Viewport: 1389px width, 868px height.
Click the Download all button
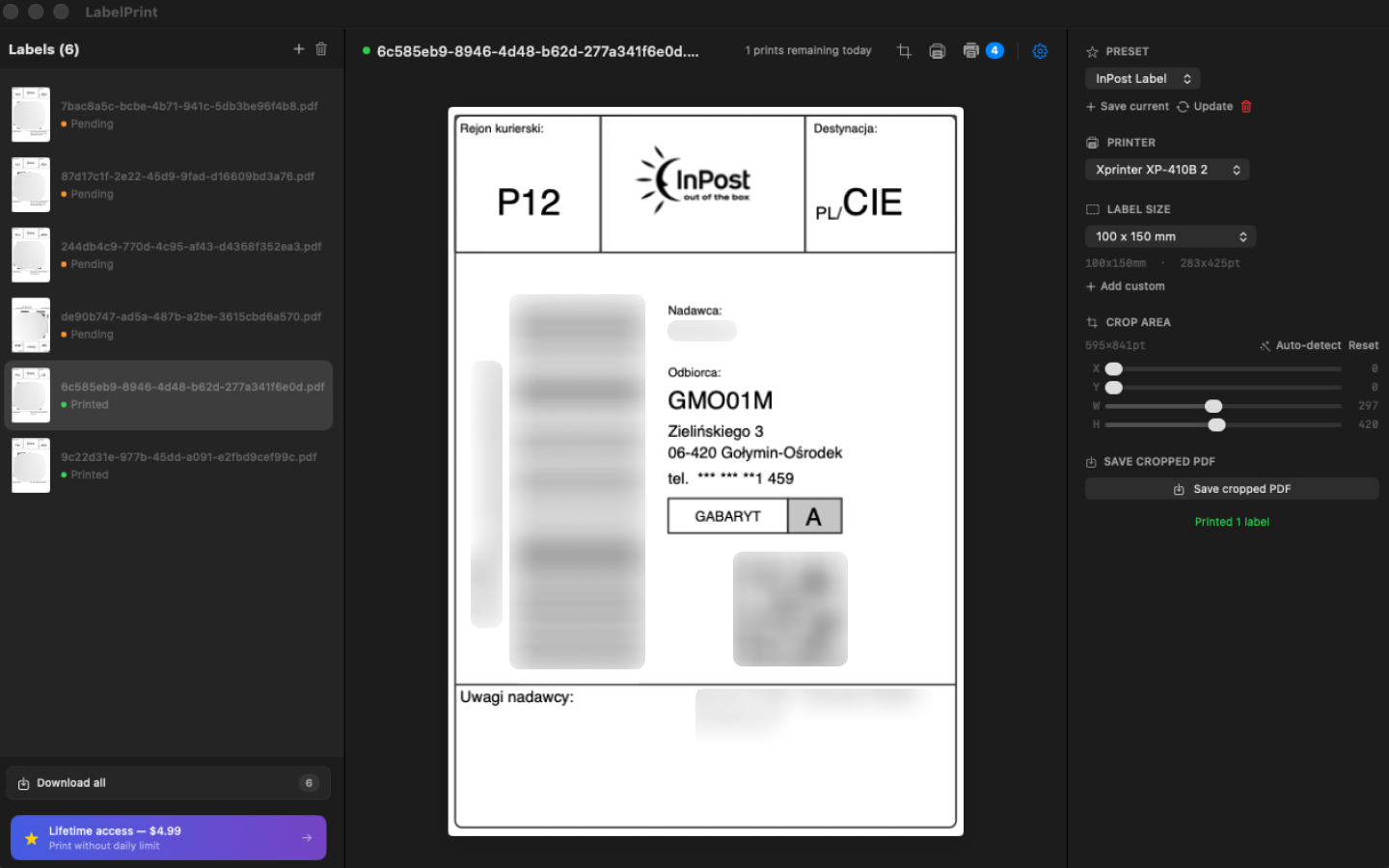(168, 782)
